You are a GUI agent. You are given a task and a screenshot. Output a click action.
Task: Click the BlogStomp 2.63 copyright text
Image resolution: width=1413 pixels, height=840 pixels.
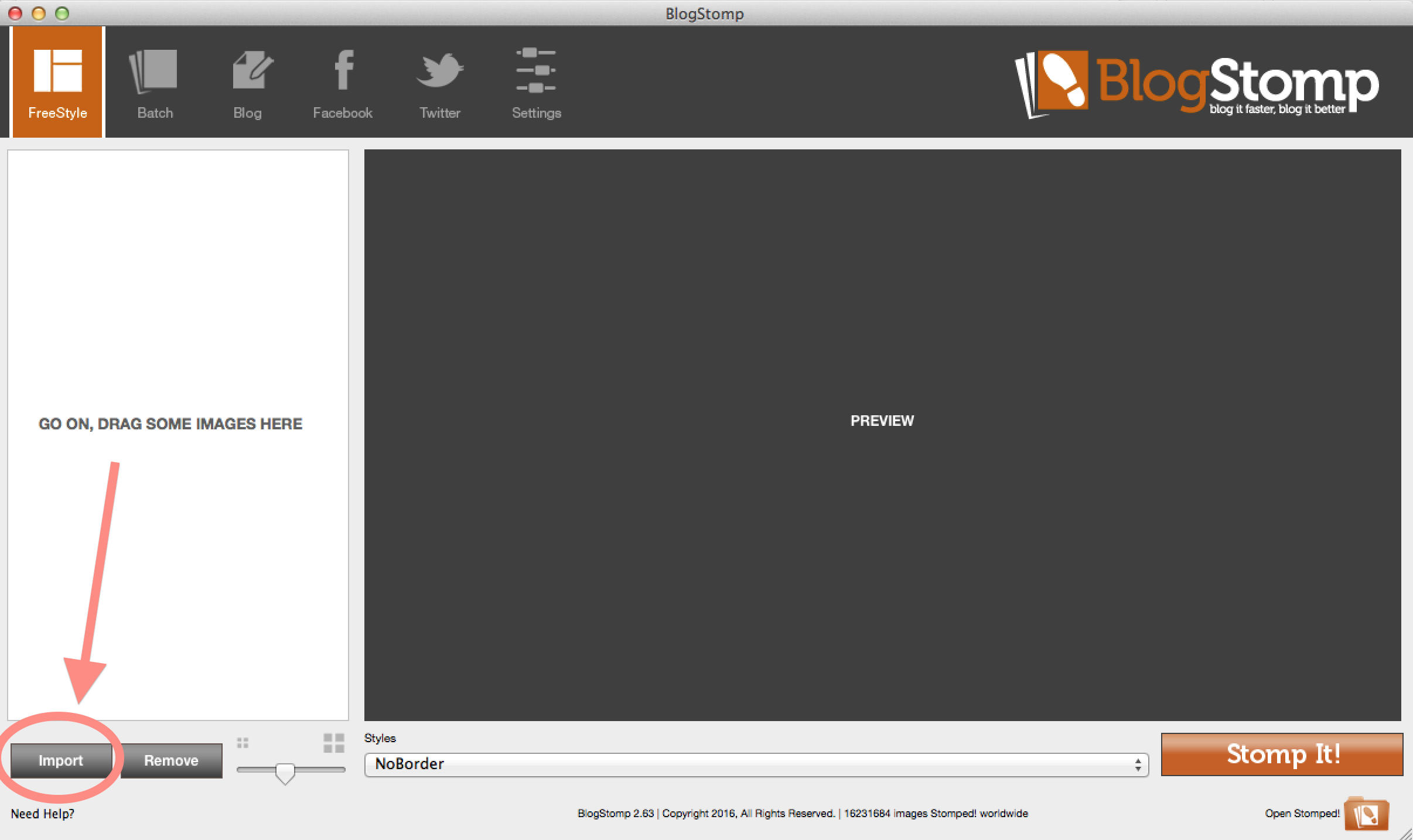point(803,814)
